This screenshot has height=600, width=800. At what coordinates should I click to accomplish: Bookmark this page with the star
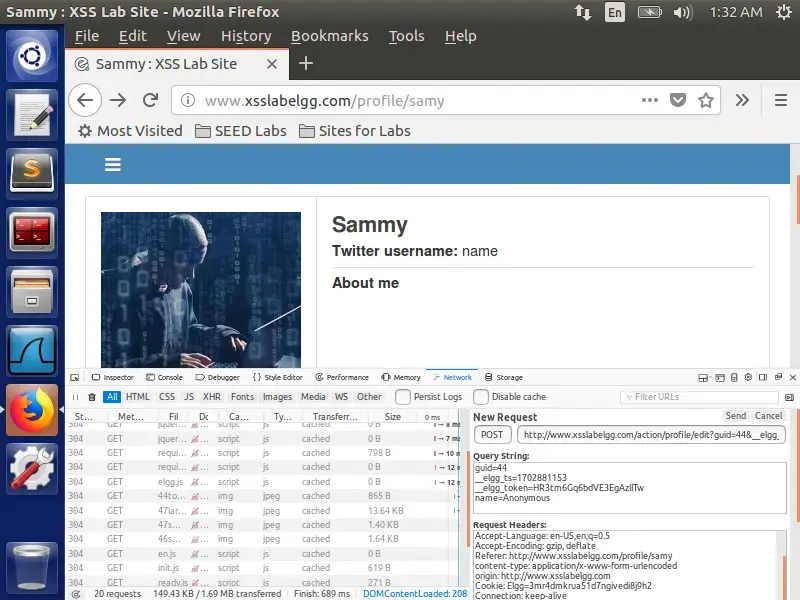(x=706, y=100)
